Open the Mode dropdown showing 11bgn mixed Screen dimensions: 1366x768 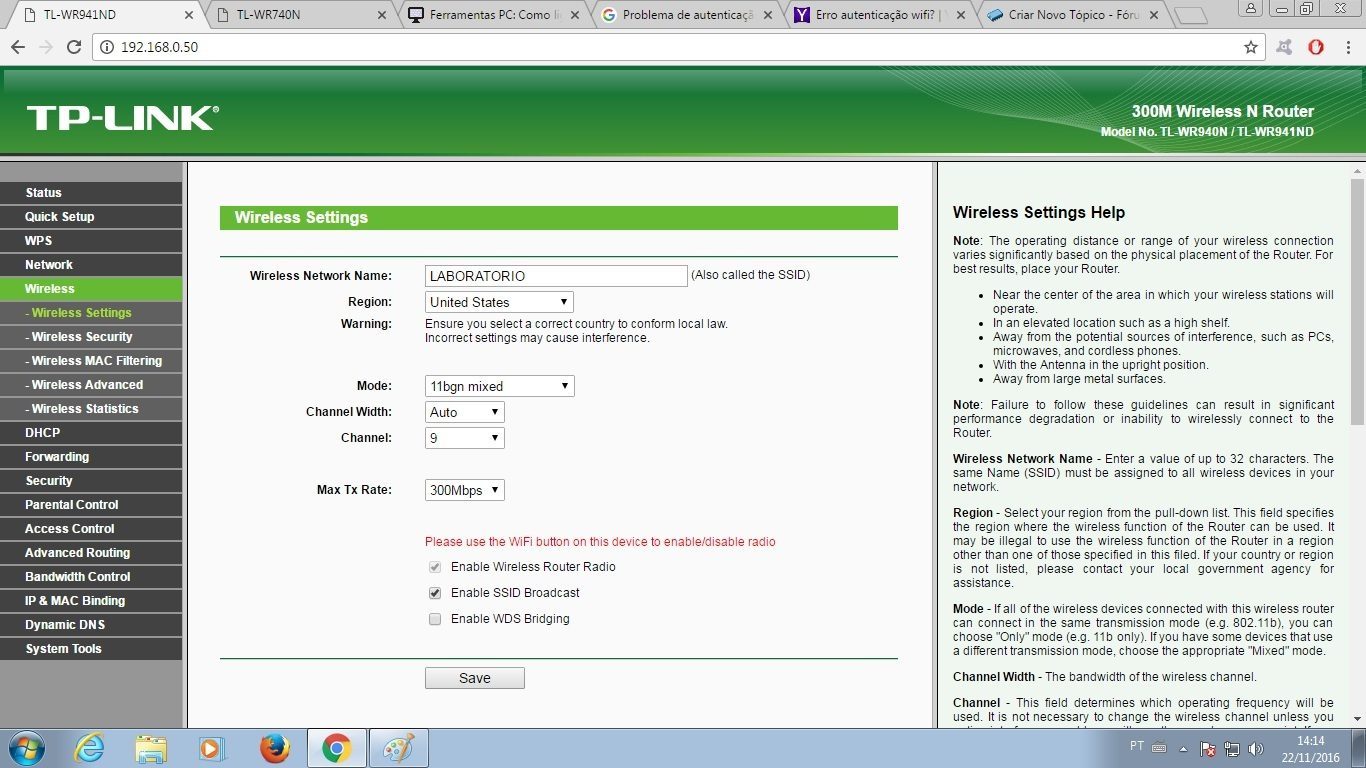[499, 386]
